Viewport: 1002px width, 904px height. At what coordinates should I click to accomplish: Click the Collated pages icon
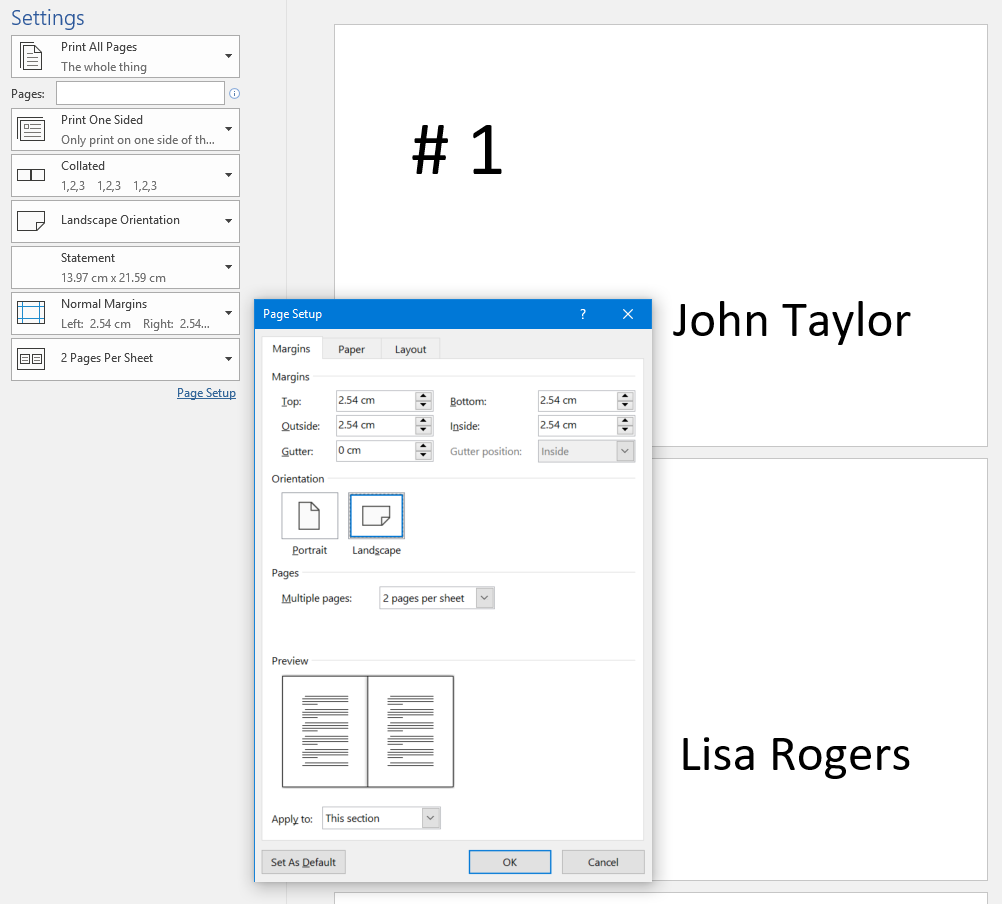[32, 176]
